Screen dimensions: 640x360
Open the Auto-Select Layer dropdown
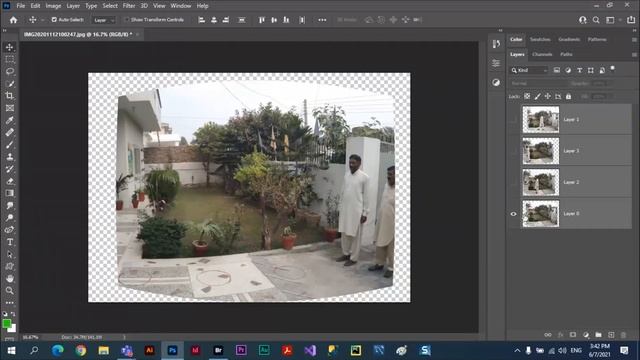(104, 20)
